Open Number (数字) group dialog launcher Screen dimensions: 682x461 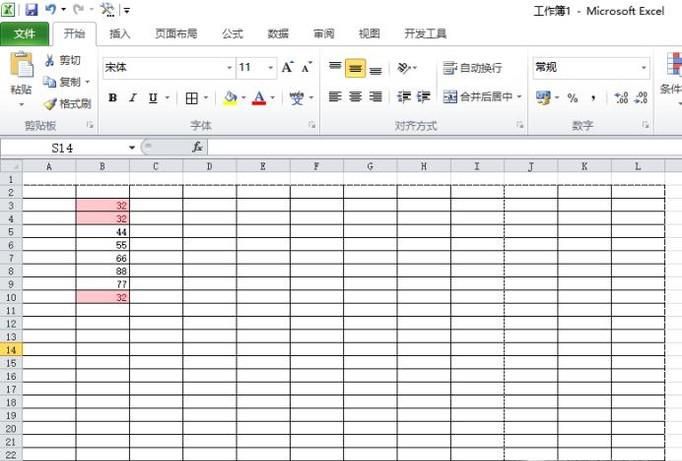645,125
